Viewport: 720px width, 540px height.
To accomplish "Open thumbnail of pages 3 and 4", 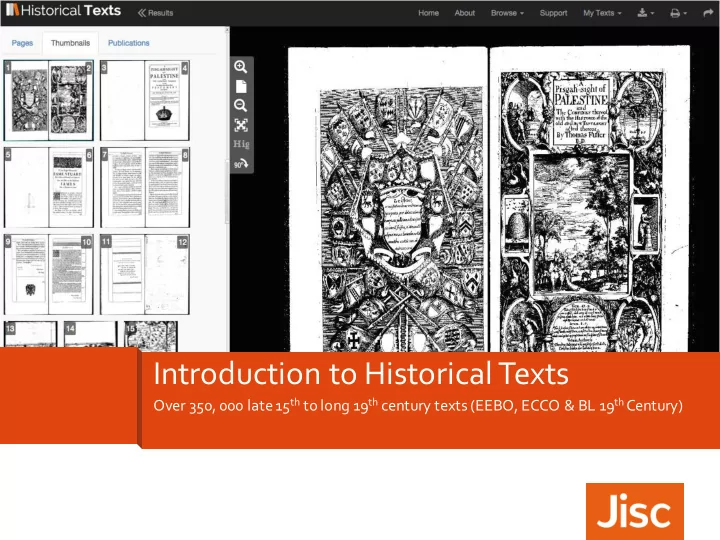I will click(x=145, y=100).
